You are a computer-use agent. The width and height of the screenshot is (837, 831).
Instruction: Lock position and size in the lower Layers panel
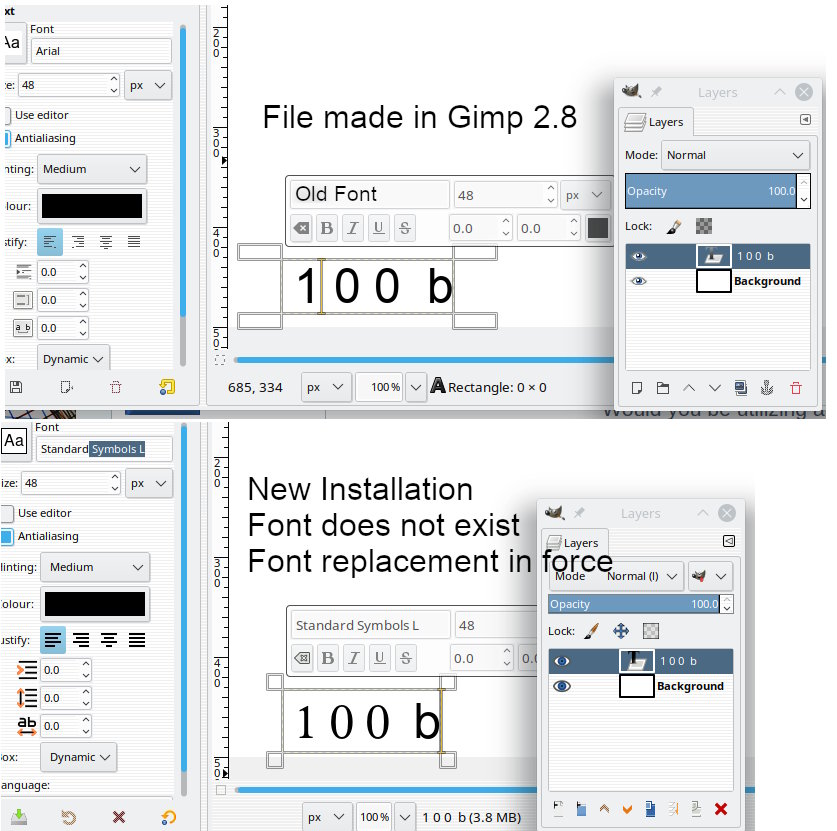[621, 631]
